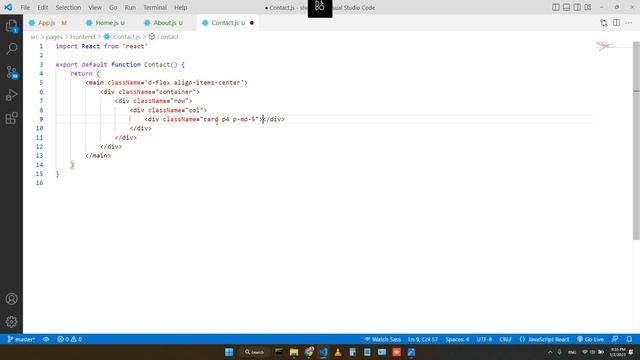The width and height of the screenshot is (640, 360).
Task: Change line endings via 'CRLF'
Action: coord(505,339)
